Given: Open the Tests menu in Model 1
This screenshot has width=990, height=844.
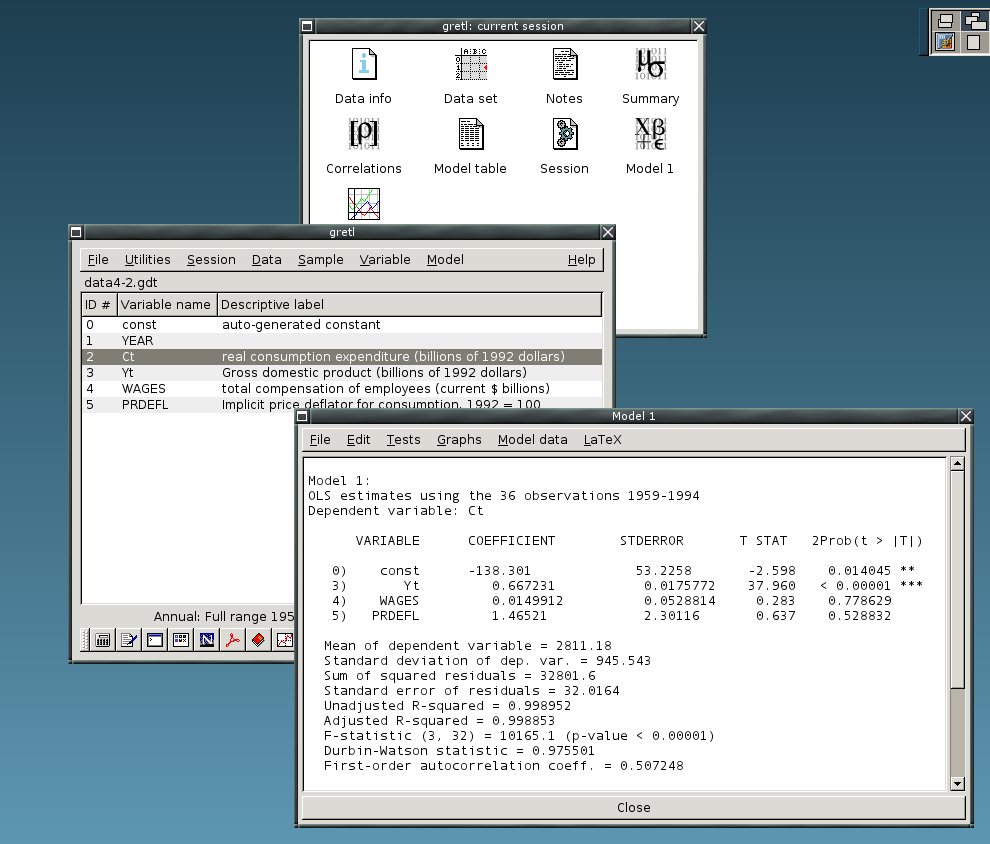Looking at the screenshot, I should 403,440.
